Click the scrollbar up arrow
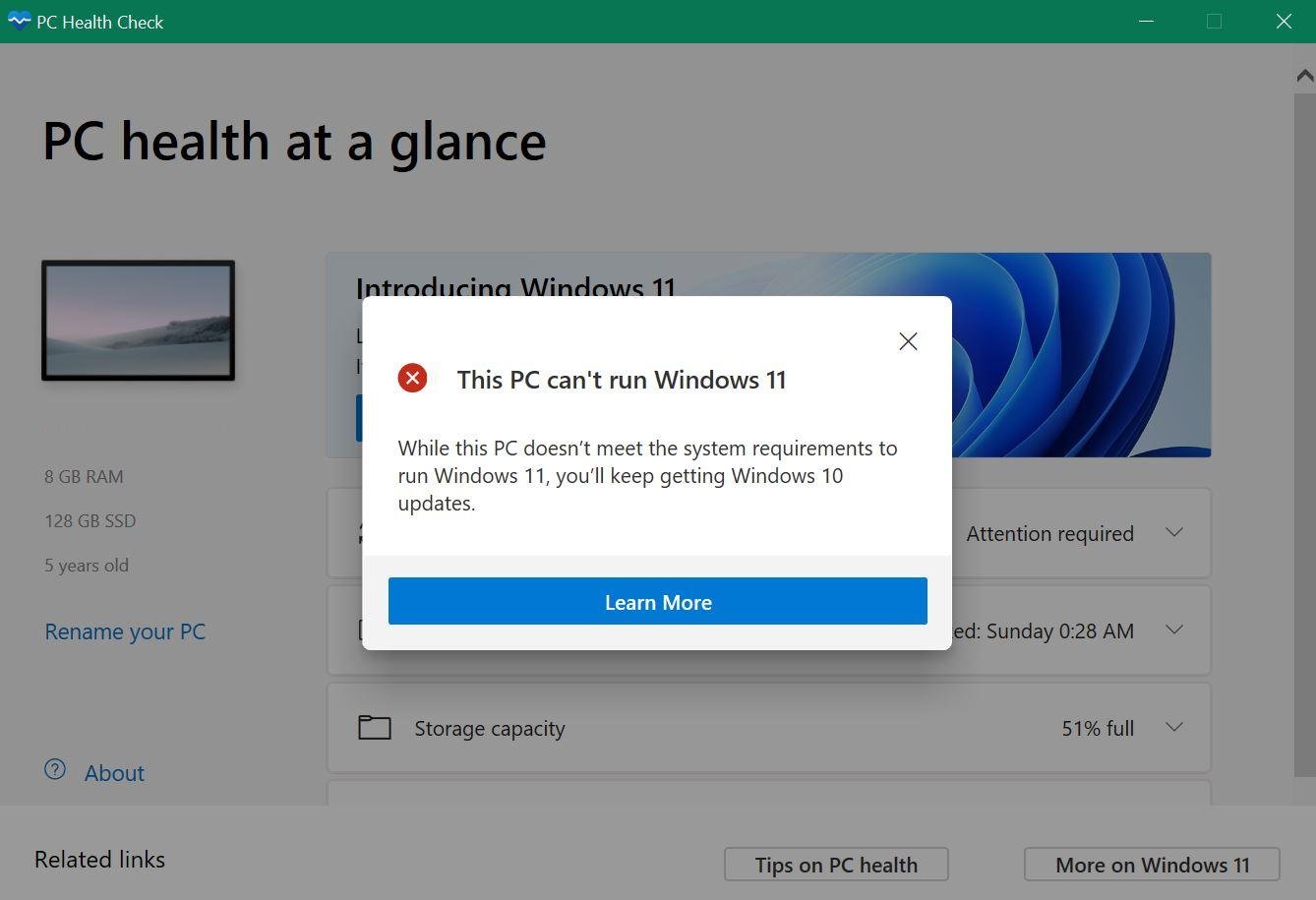Screen dimensions: 1316x900 pyautogui.click(x=1305, y=75)
